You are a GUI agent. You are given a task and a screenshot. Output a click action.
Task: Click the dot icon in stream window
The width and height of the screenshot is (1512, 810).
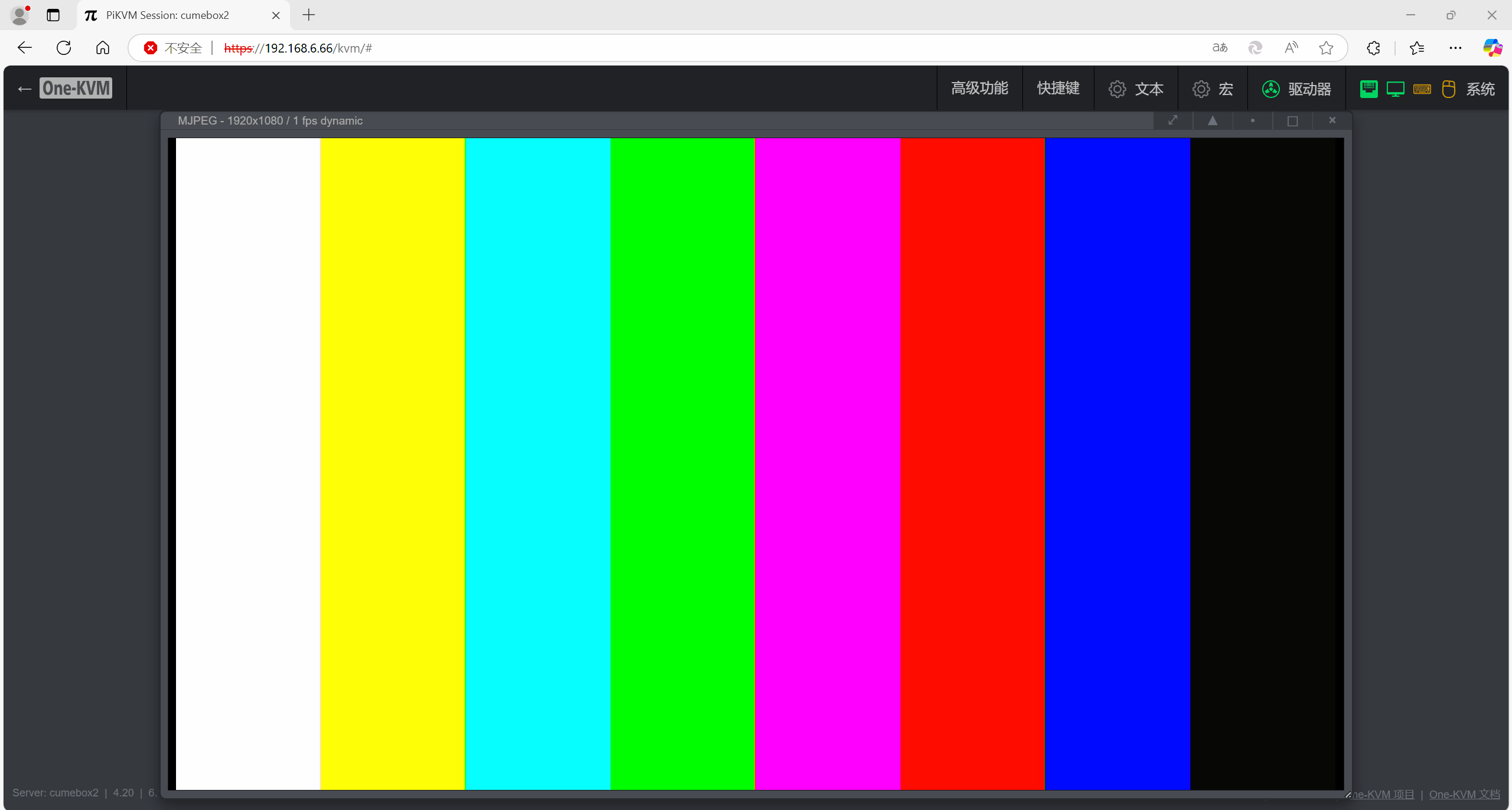pyautogui.click(x=1253, y=120)
